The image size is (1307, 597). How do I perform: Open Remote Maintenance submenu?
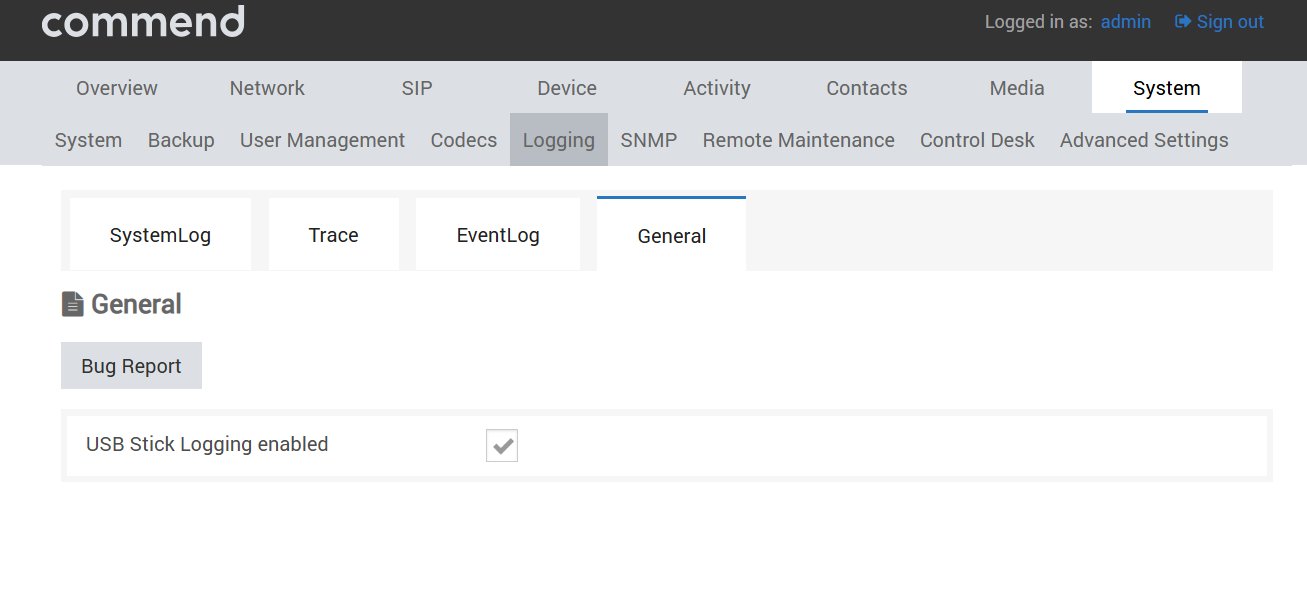(799, 140)
